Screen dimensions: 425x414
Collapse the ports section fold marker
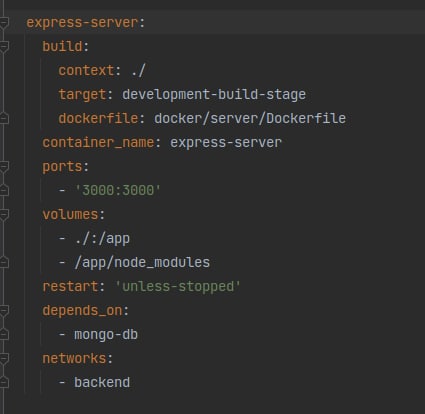point(4,166)
